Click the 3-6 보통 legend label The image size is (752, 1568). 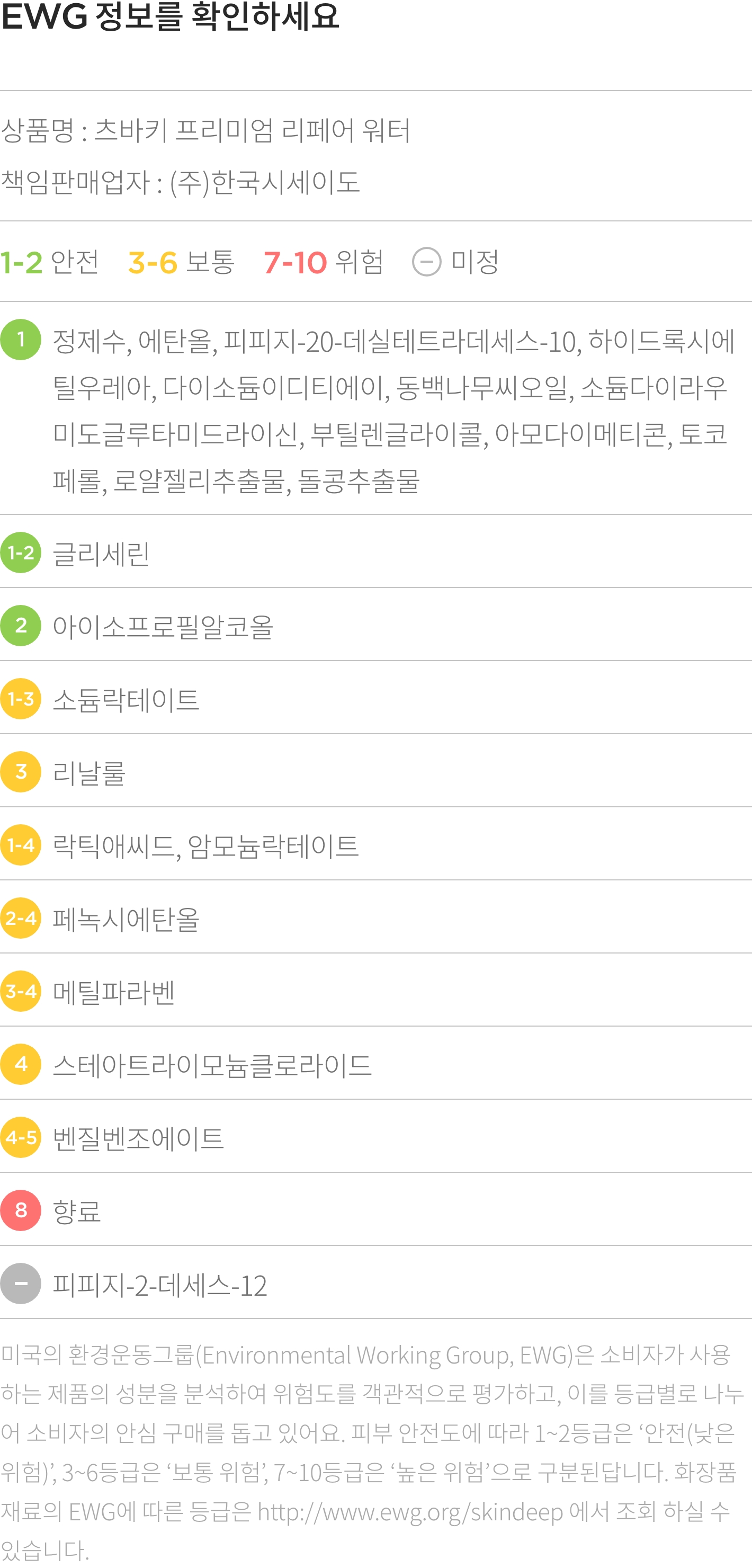181,262
